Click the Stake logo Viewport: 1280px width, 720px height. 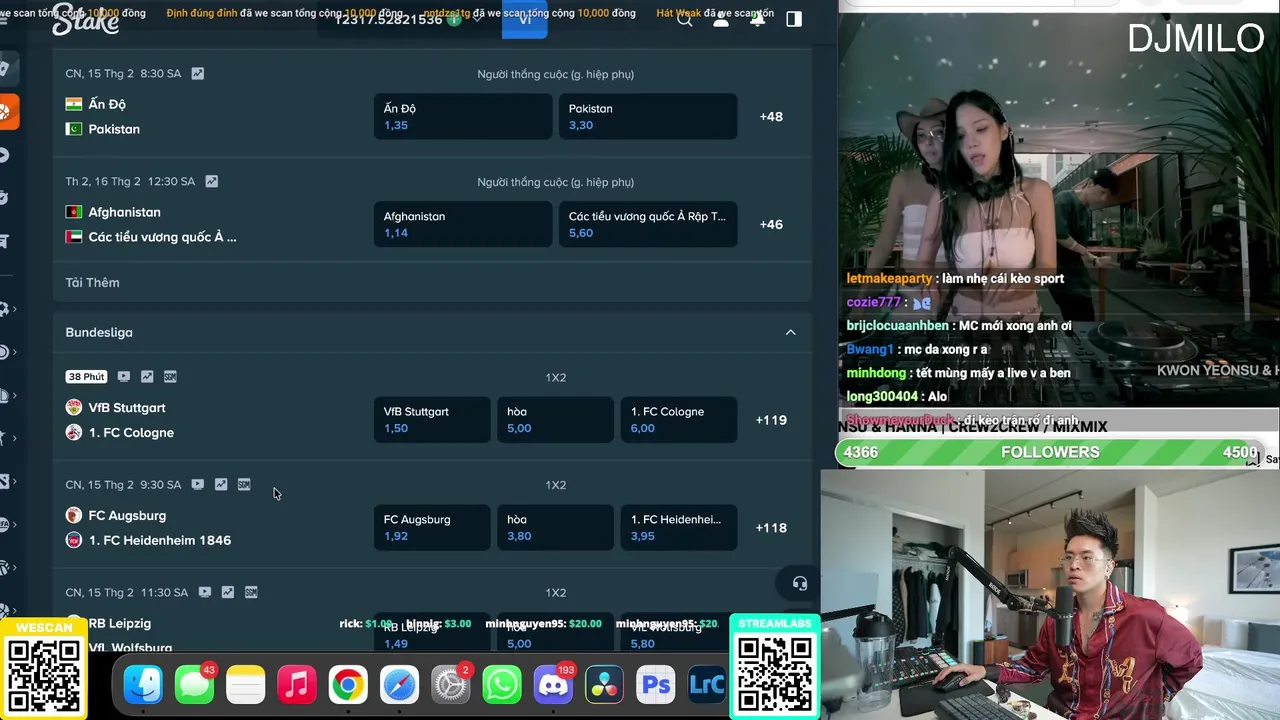pyautogui.click(x=85, y=19)
